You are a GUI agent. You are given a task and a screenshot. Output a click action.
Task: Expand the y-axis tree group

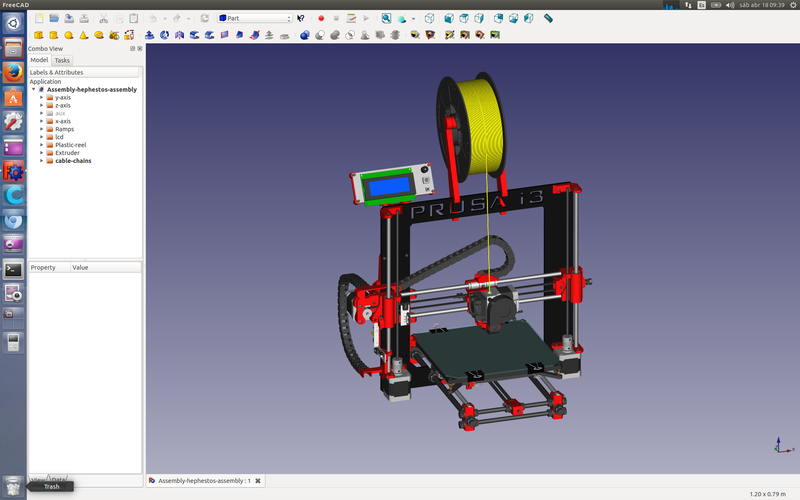42,97
